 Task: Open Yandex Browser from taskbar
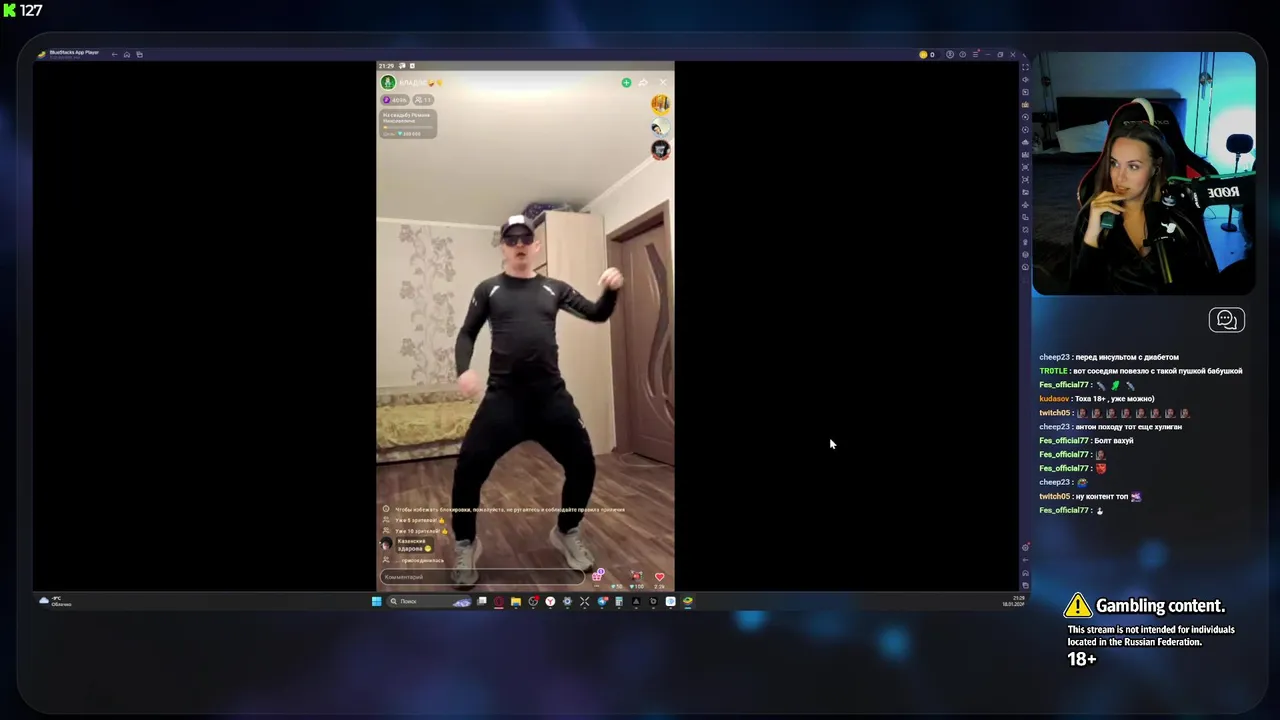pyautogui.click(x=550, y=601)
